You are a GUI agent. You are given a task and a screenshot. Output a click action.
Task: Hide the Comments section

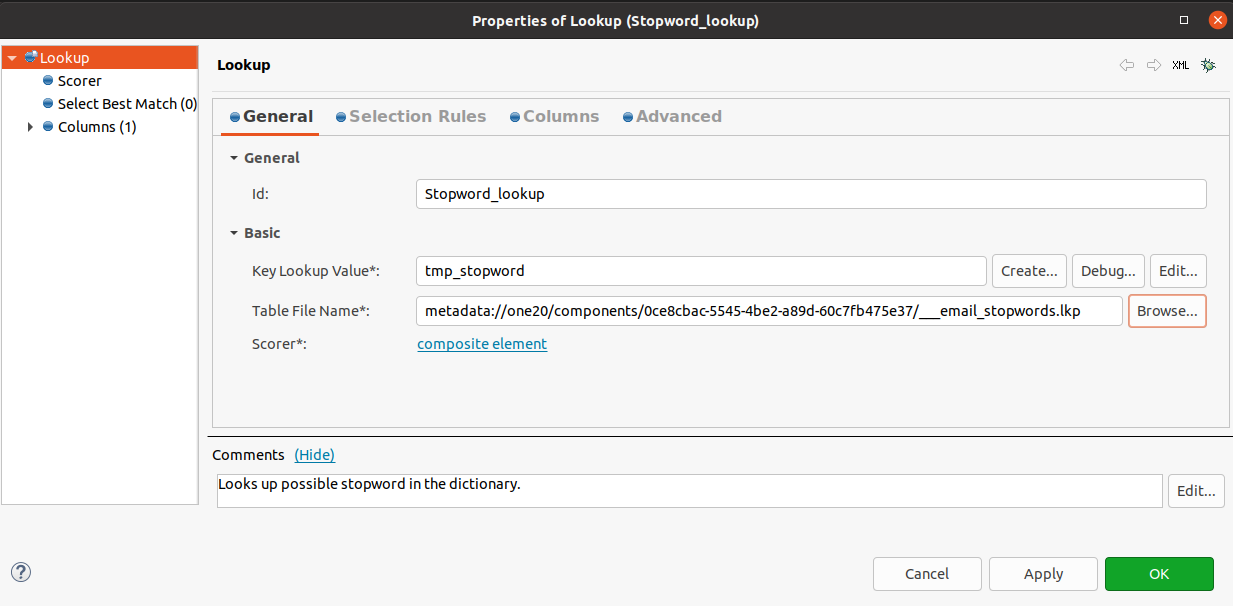(314, 454)
